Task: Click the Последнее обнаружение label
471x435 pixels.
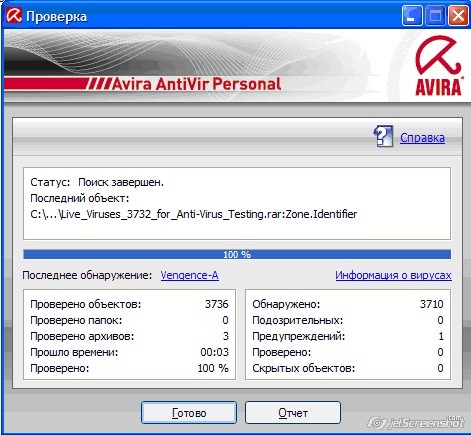Action: click(87, 275)
